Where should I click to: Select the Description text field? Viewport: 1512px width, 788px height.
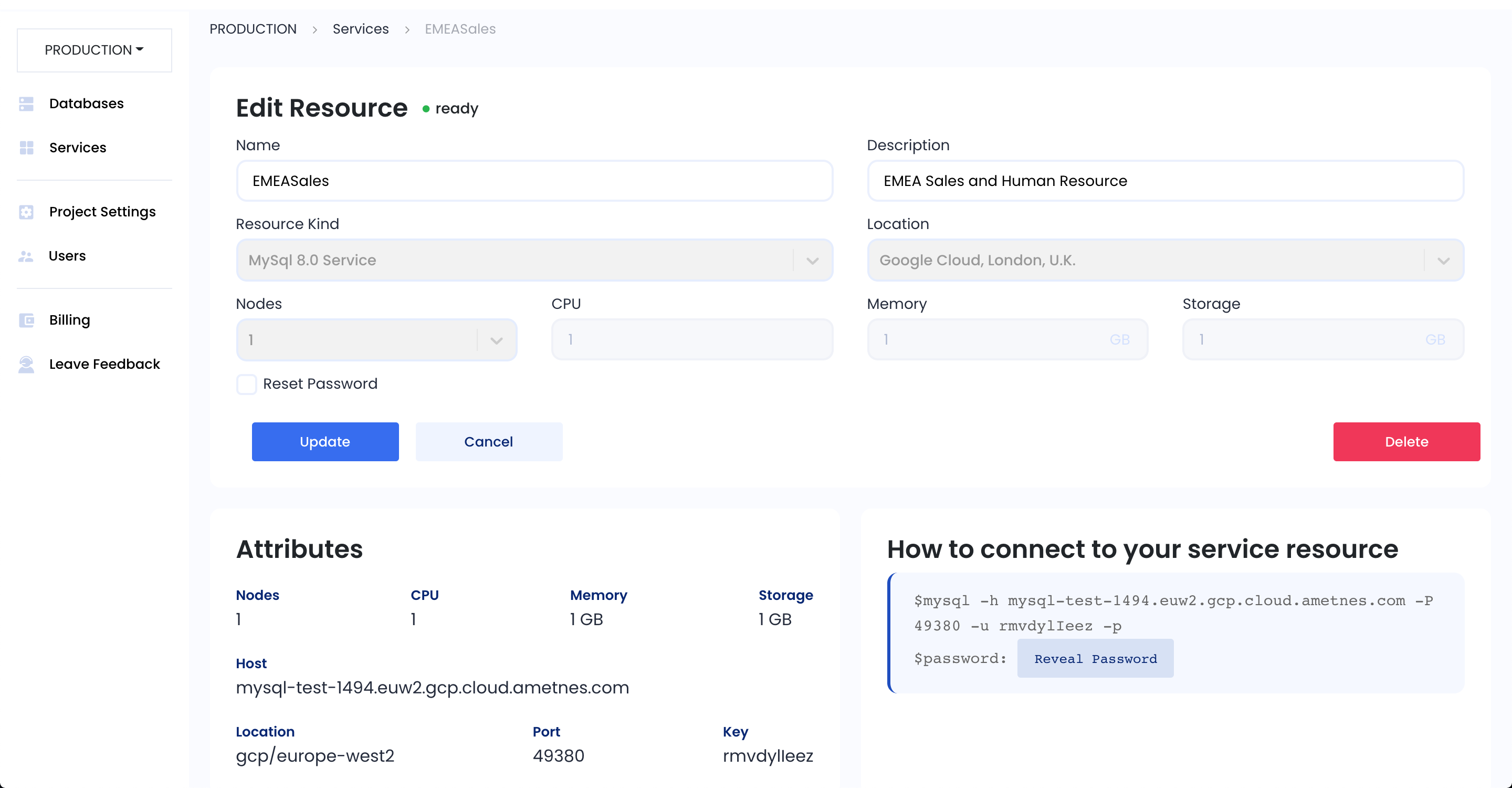click(x=1165, y=180)
